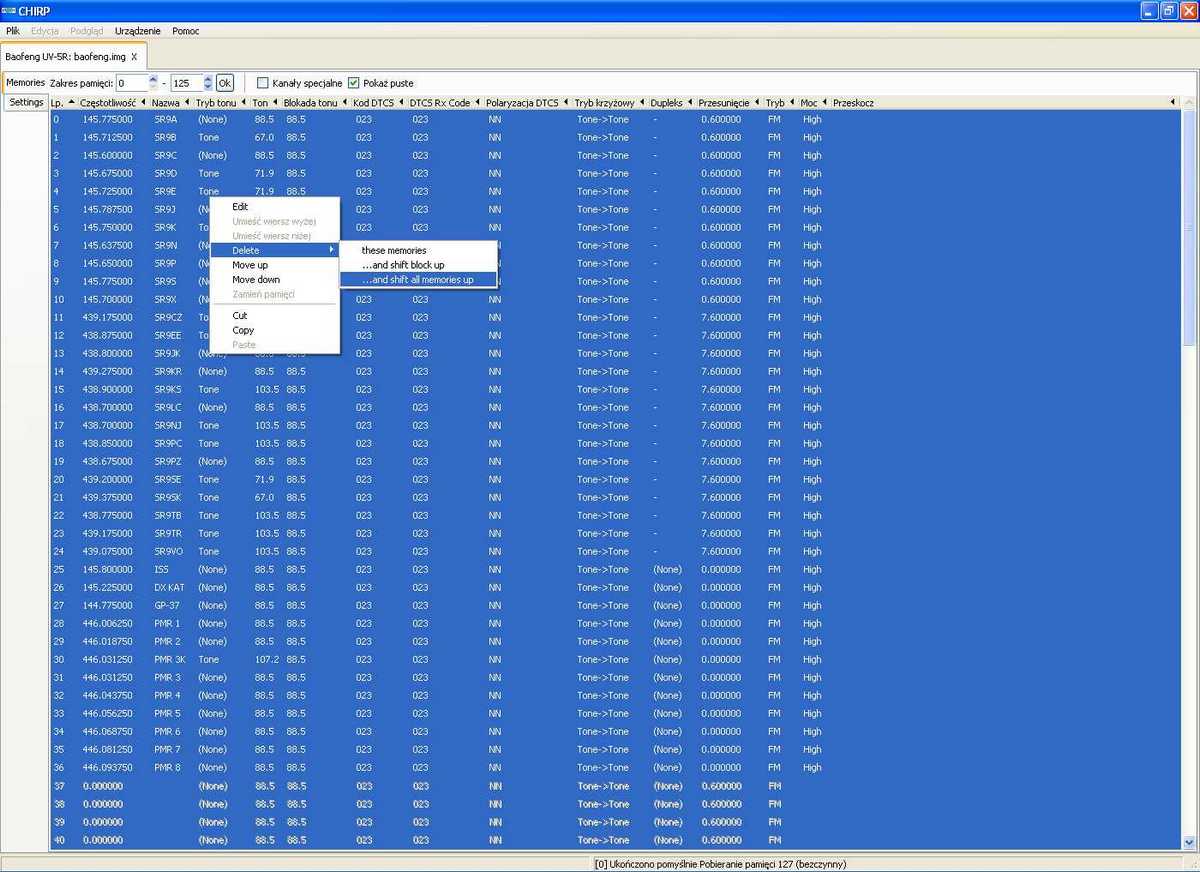
Task: Open the Urządzenie menu
Action: [x=137, y=31]
